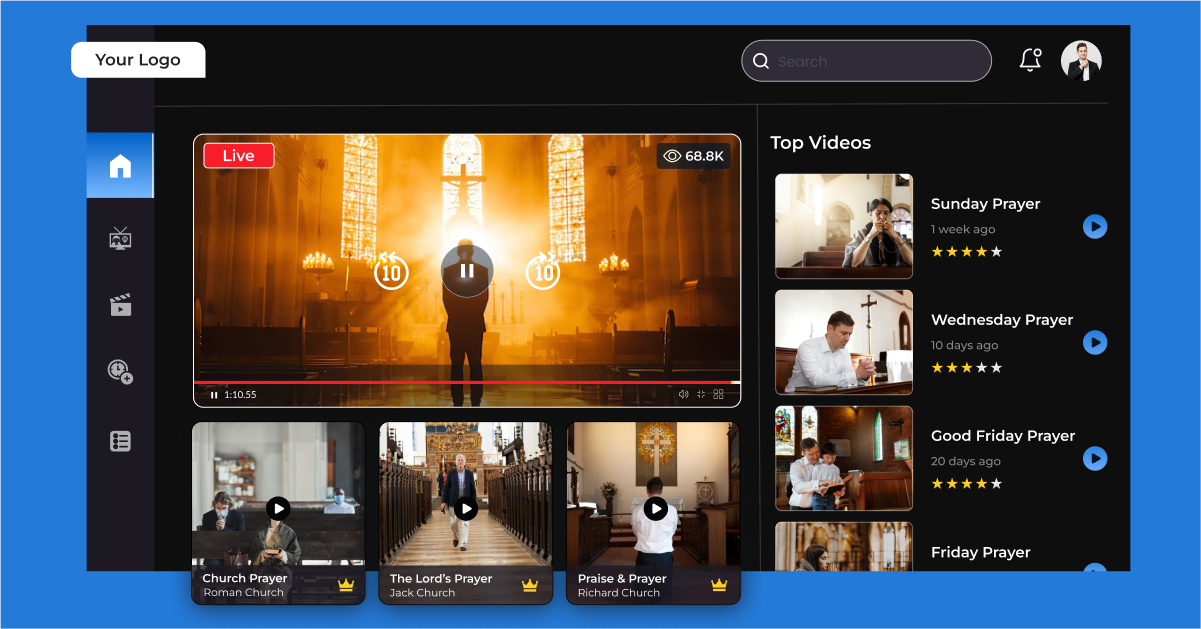Play the Wednesday Prayer video
Screen dimensions: 1201x629
(x=1095, y=342)
